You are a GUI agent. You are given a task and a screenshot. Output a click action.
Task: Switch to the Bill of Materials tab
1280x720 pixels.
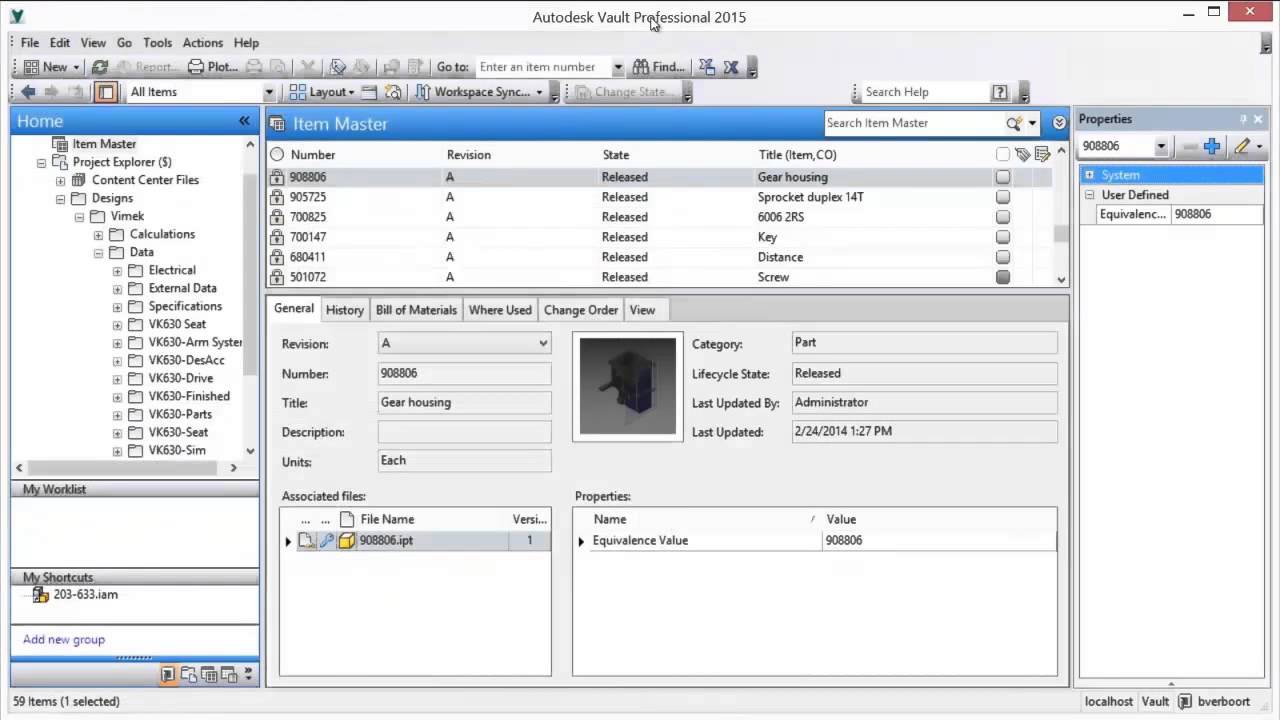coord(416,310)
